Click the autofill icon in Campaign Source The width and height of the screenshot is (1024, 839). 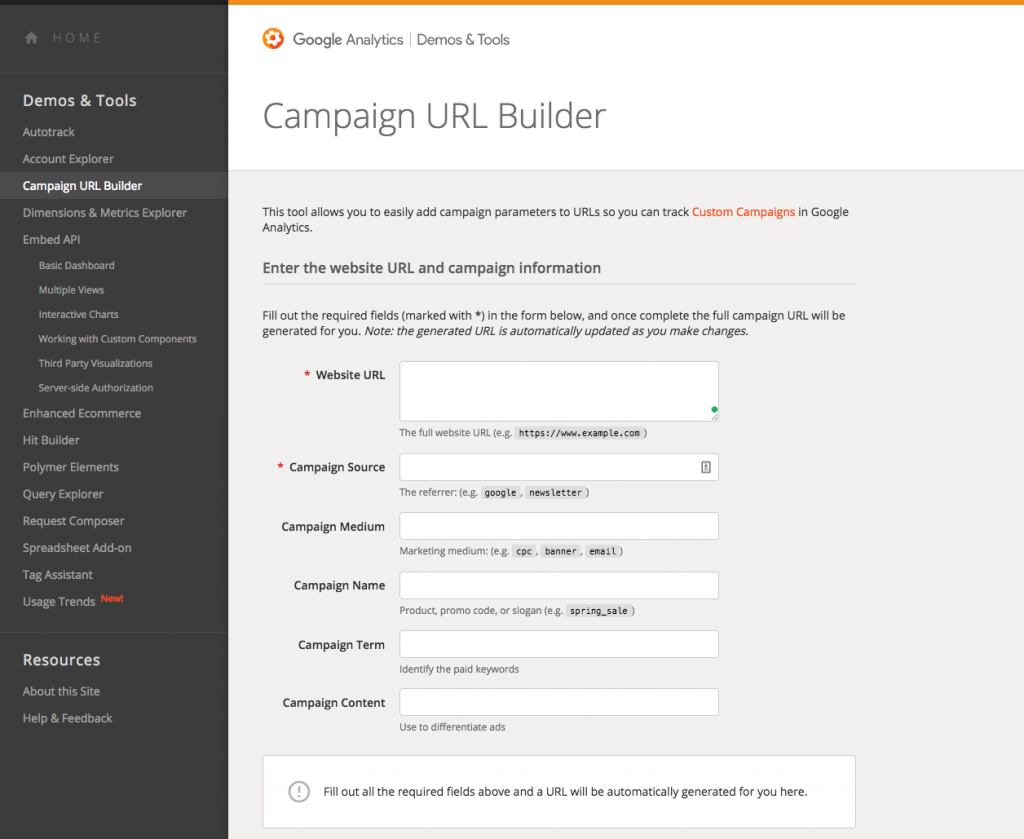pyautogui.click(x=705, y=467)
